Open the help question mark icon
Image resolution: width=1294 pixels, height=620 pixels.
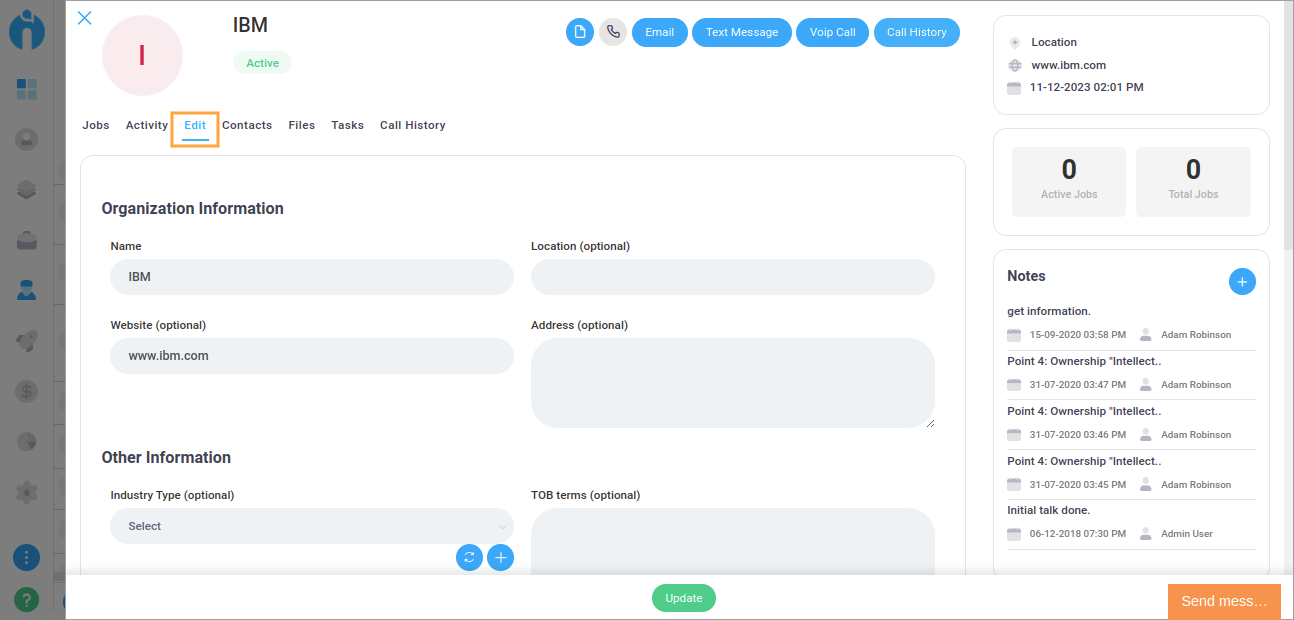(x=27, y=599)
